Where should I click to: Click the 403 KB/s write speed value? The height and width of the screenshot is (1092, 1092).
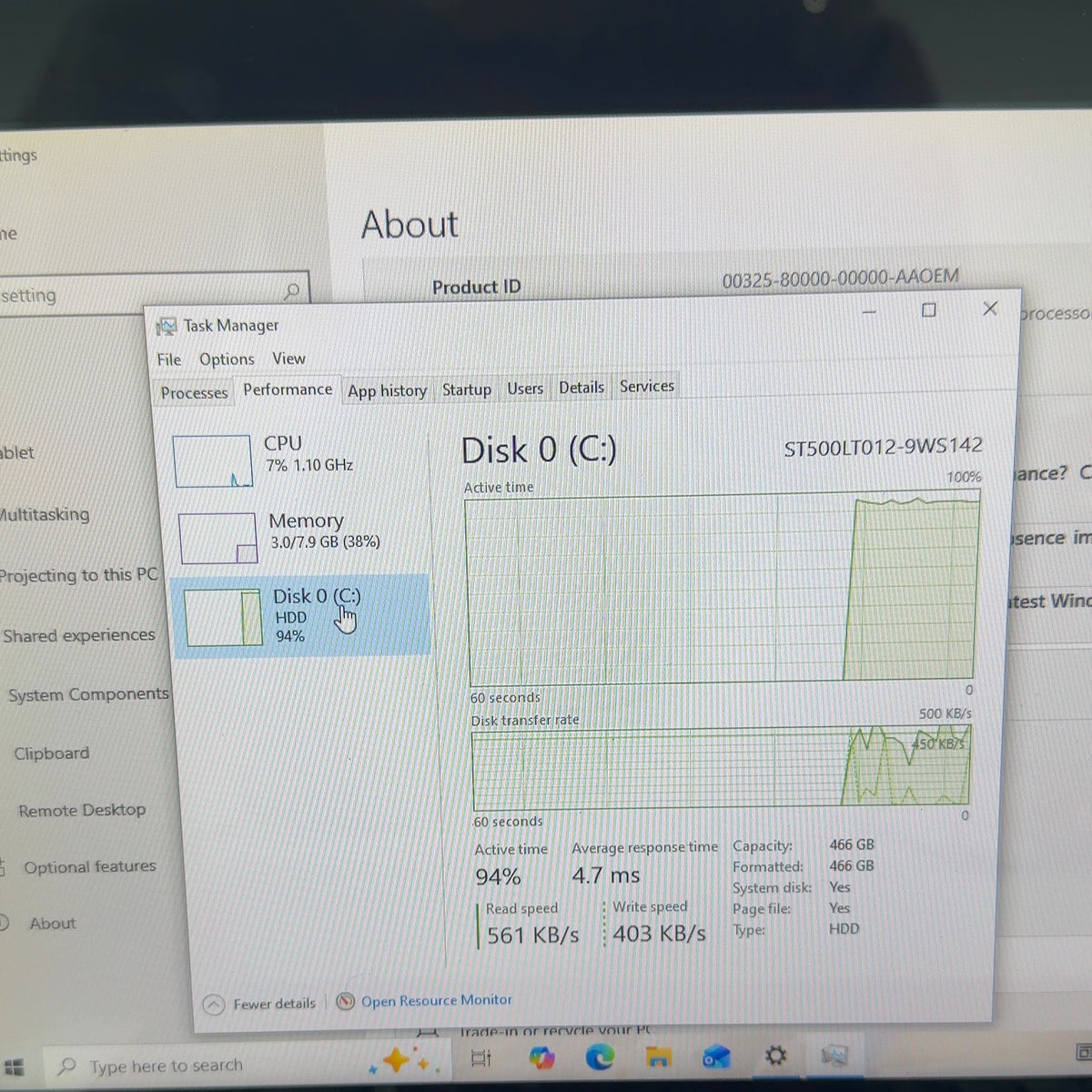click(659, 934)
